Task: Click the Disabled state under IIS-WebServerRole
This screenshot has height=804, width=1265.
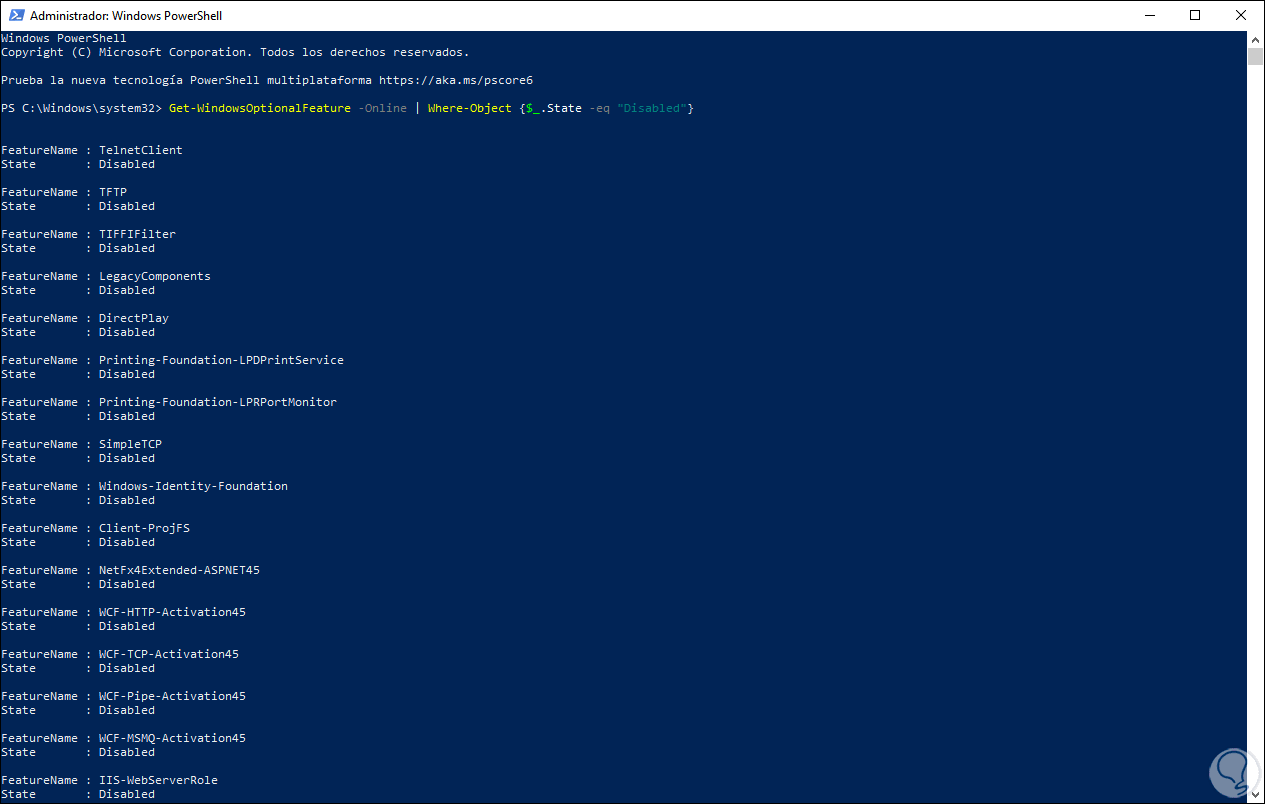Action: (x=126, y=794)
